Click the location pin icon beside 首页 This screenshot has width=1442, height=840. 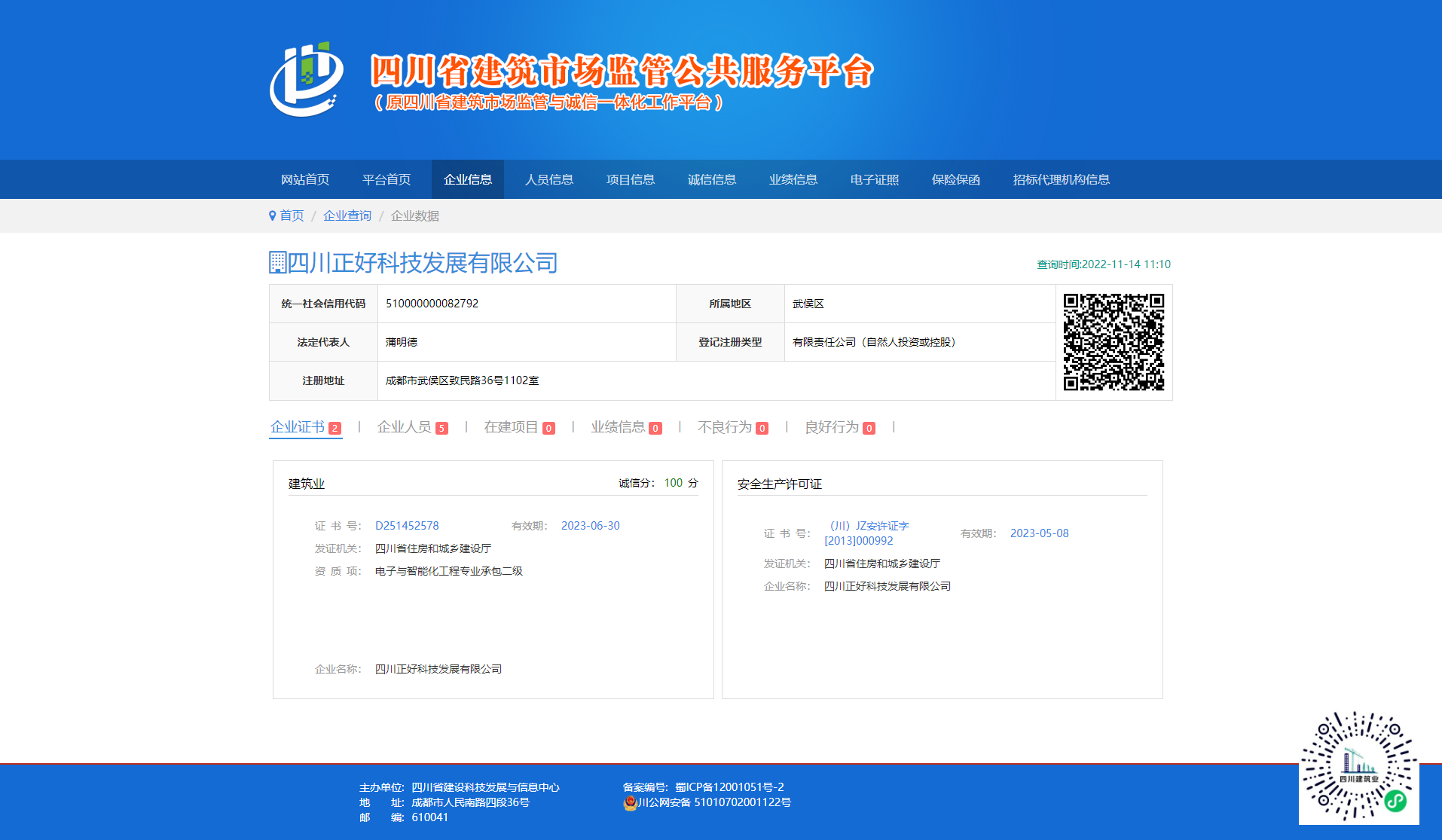coord(272,216)
